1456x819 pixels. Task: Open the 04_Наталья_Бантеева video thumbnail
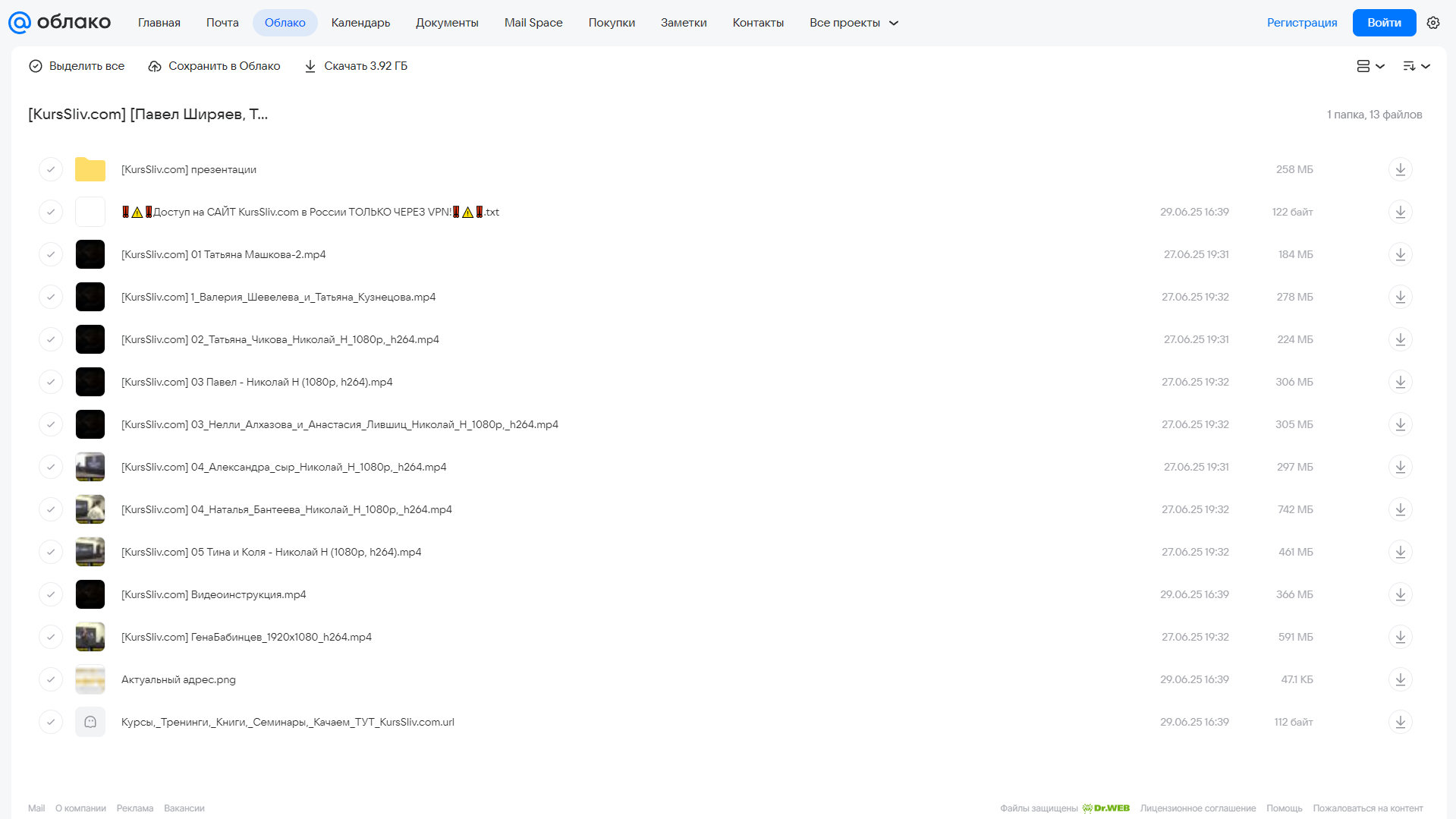pyautogui.click(x=90, y=509)
